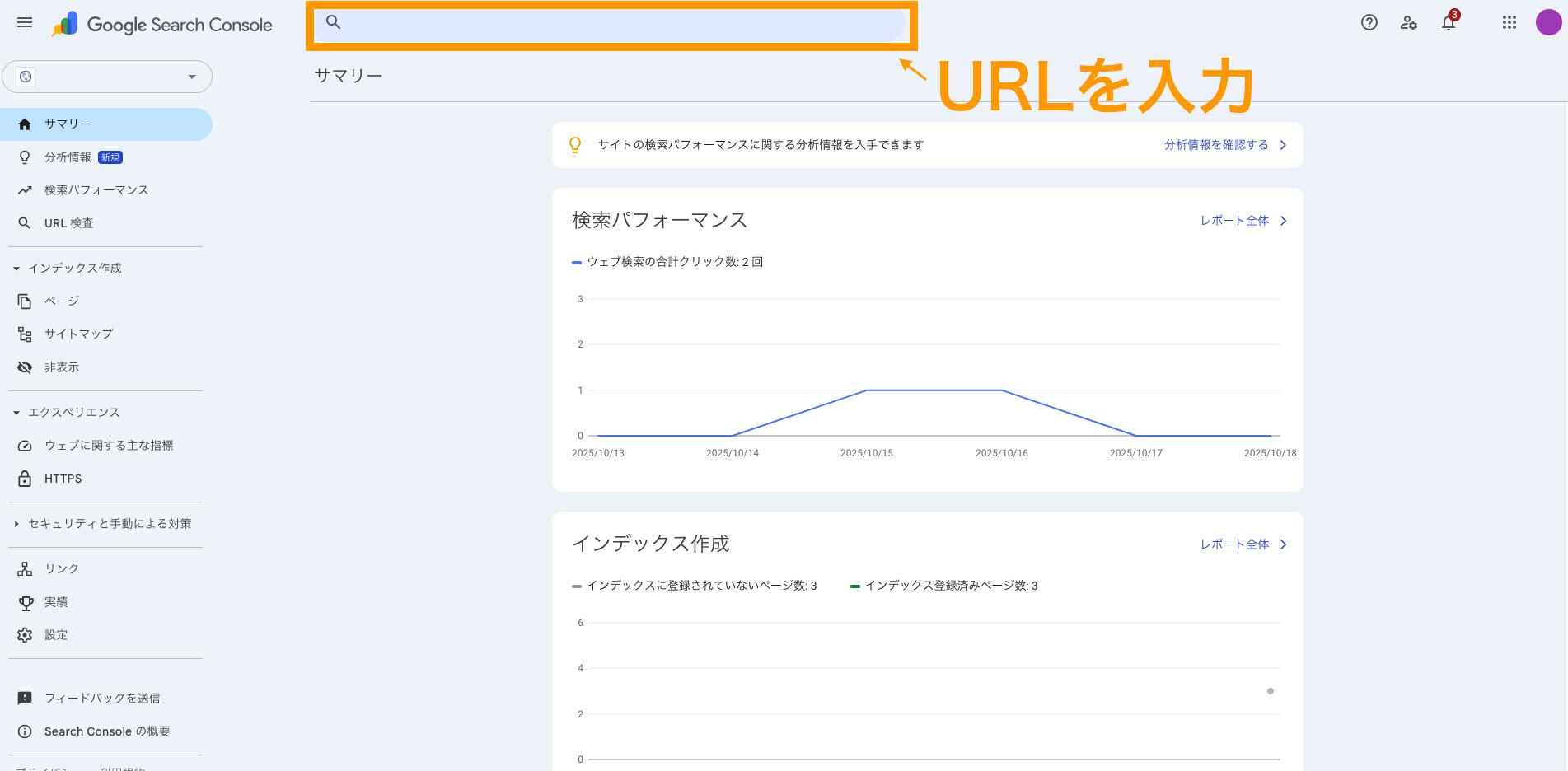1568x771 pixels.
Task: Open the purple account avatar
Action: pos(1549,22)
